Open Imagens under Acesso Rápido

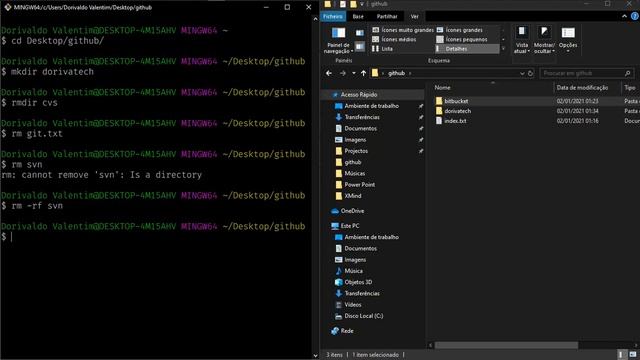[x=355, y=140]
